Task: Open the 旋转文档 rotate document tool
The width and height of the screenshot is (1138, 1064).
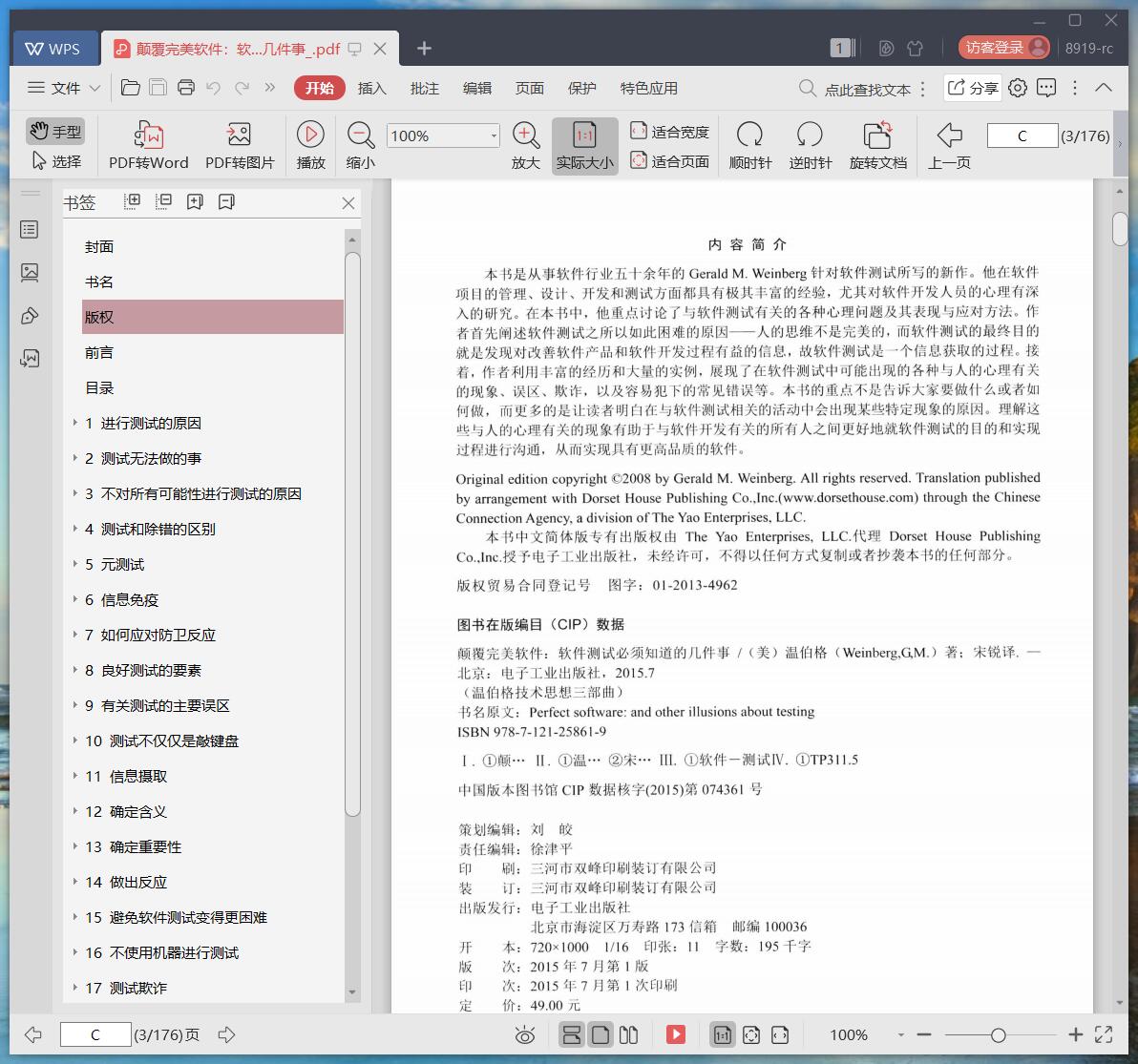Action: click(877, 146)
